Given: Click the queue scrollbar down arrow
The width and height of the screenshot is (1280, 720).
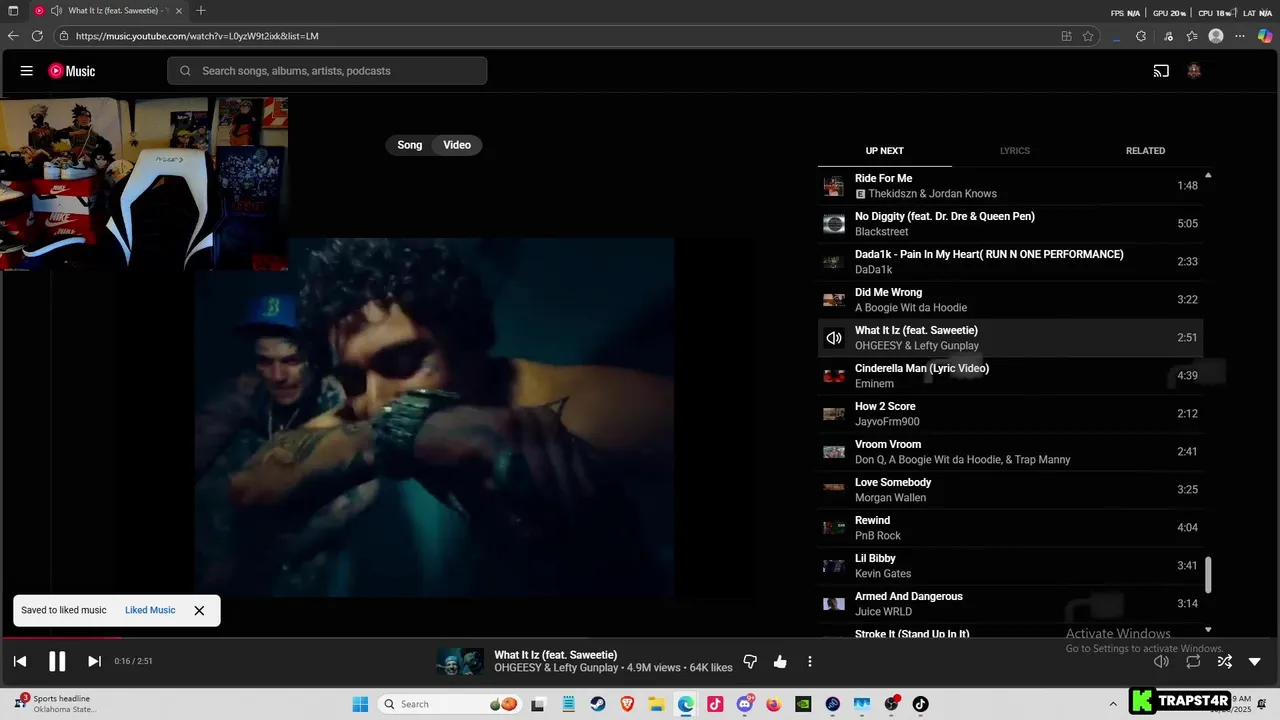Looking at the screenshot, I should pos(1208,630).
